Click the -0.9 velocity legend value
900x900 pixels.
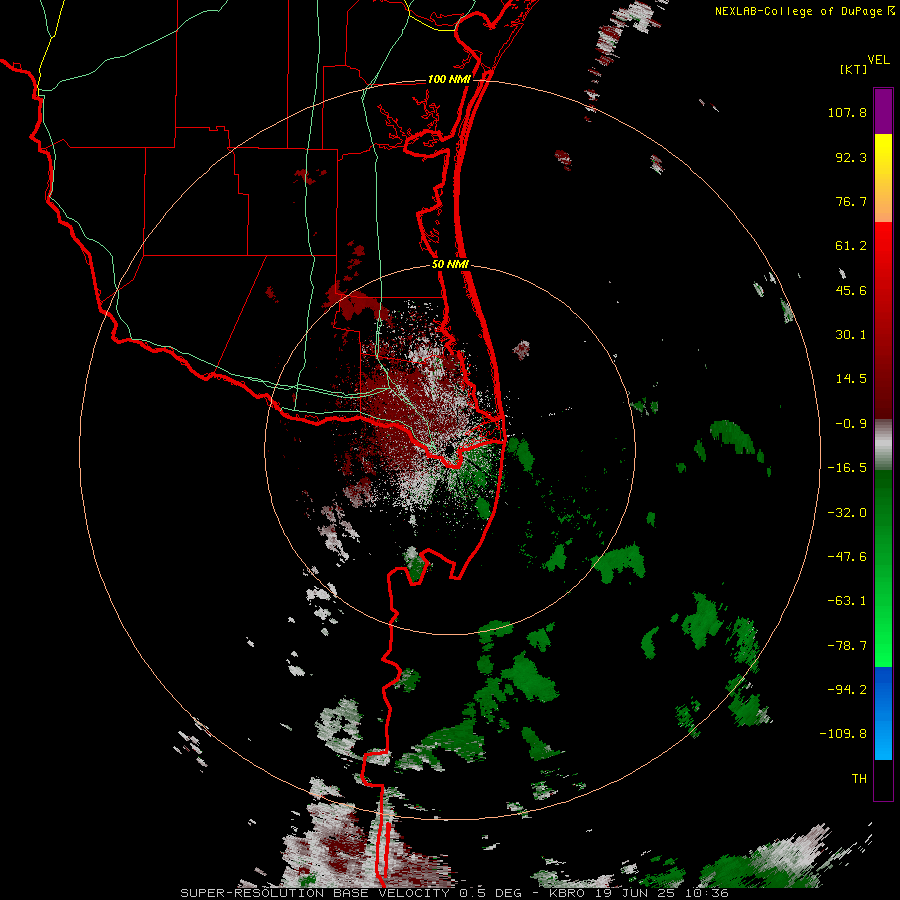(x=851, y=424)
